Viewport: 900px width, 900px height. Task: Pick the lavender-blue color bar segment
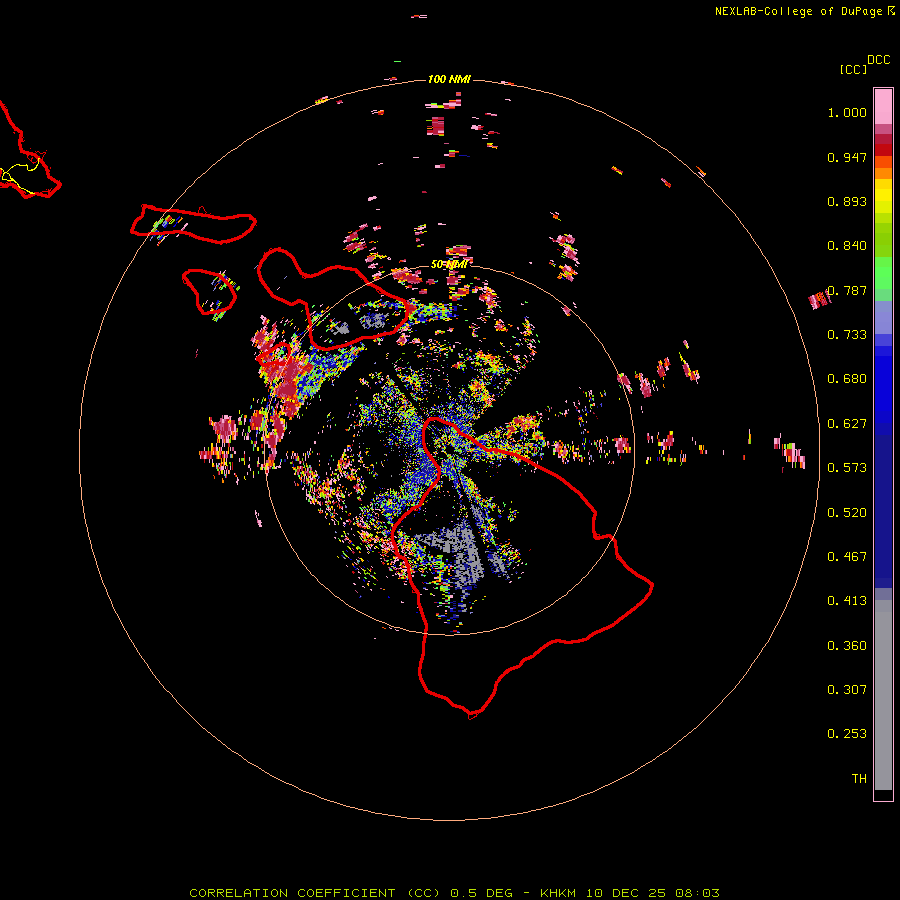(x=883, y=317)
